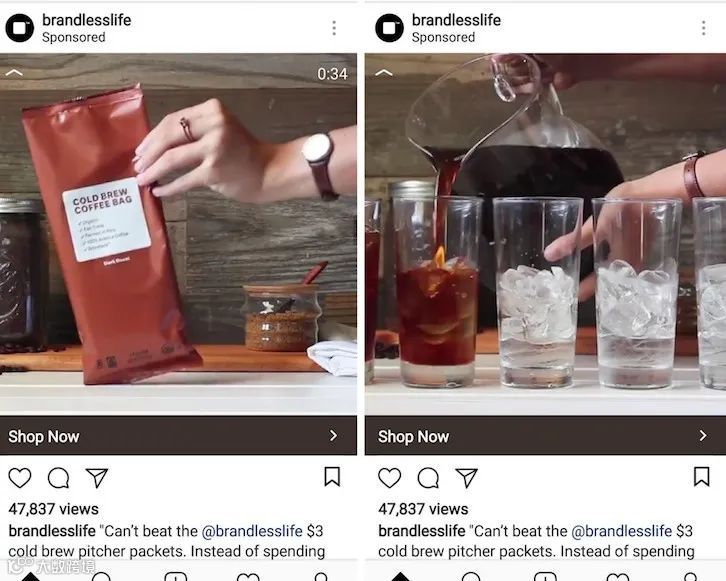
Task: Share the left post via paper plane
Action: click(97, 478)
